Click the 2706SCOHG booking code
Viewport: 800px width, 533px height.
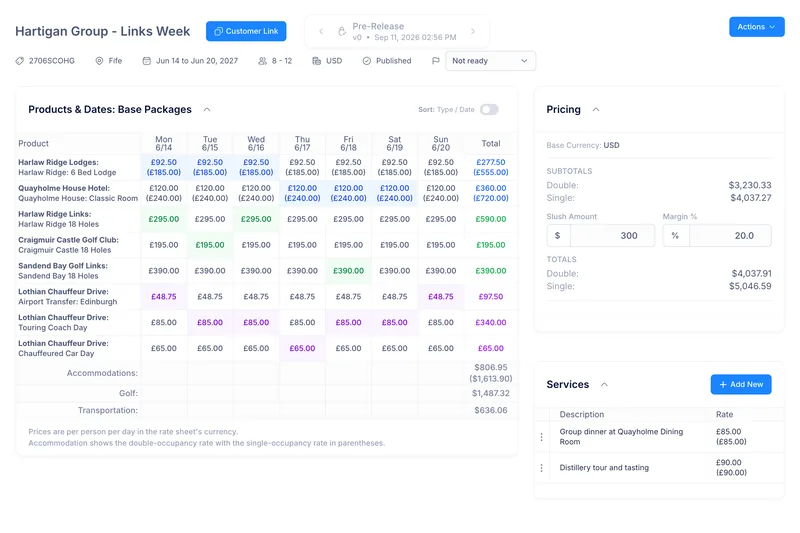point(52,61)
